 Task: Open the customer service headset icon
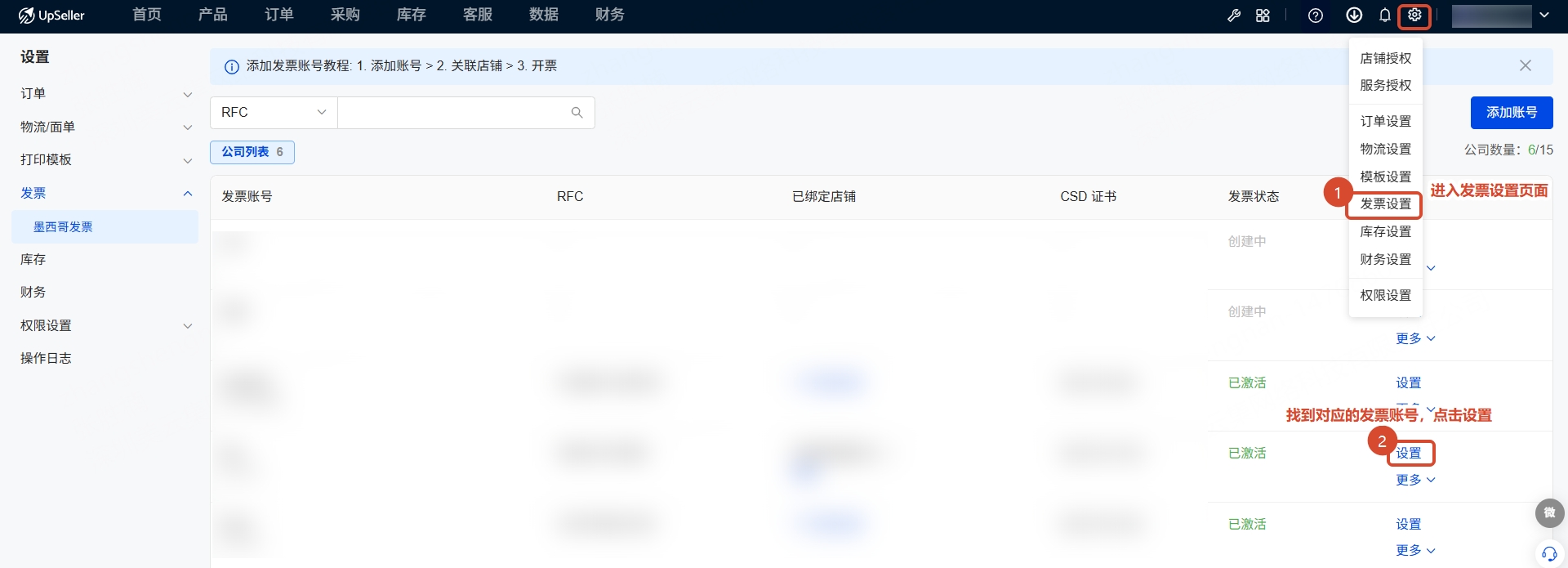1549,553
